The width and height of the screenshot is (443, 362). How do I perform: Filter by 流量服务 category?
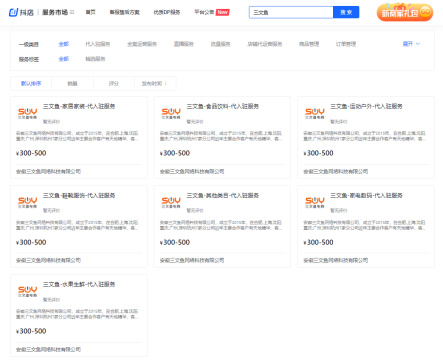(220, 44)
